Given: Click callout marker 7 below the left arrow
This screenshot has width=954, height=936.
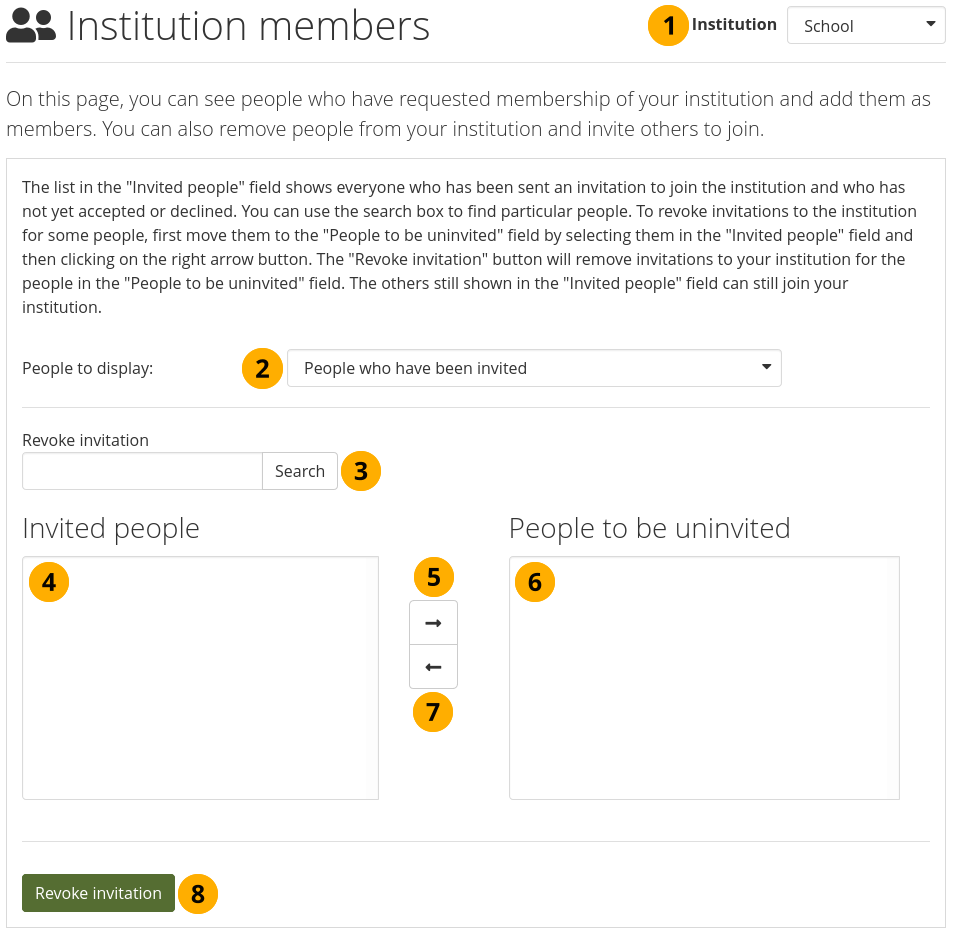Looking at the screenshot, I should coord(433,712).
